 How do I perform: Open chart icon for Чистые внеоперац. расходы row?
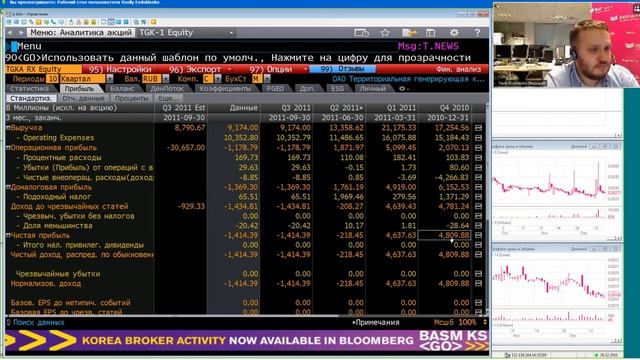click(x=479, y=178)
